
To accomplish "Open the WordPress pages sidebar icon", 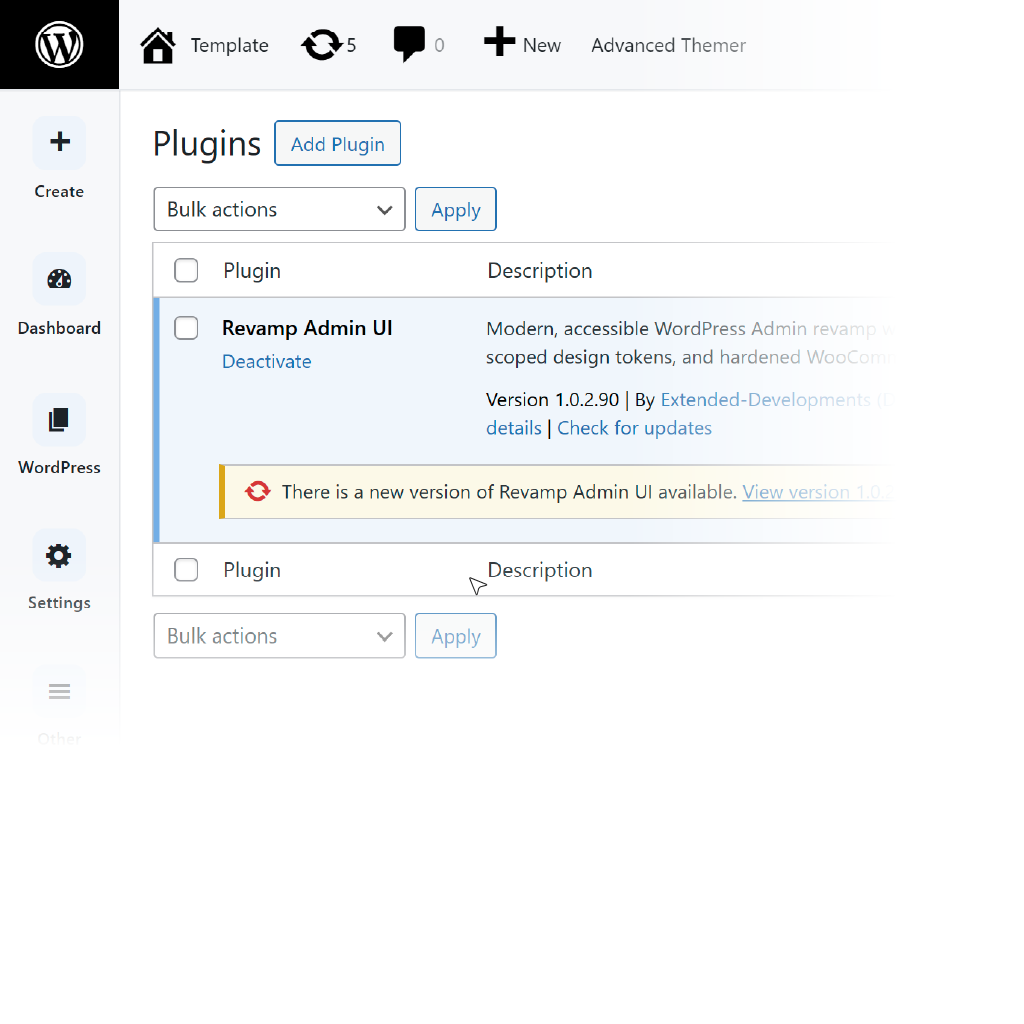I will pos(59,420).
